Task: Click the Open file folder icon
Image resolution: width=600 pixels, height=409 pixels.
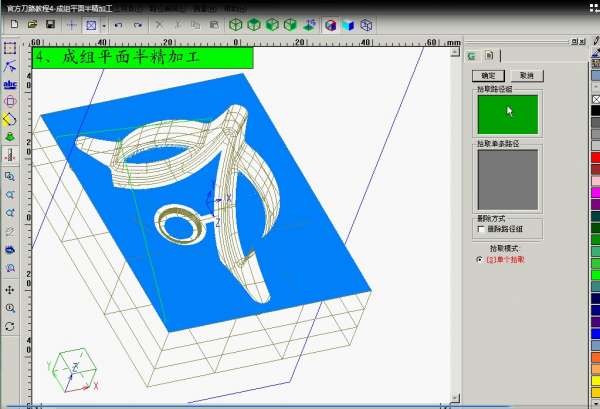Action: [x=31, y=23]
